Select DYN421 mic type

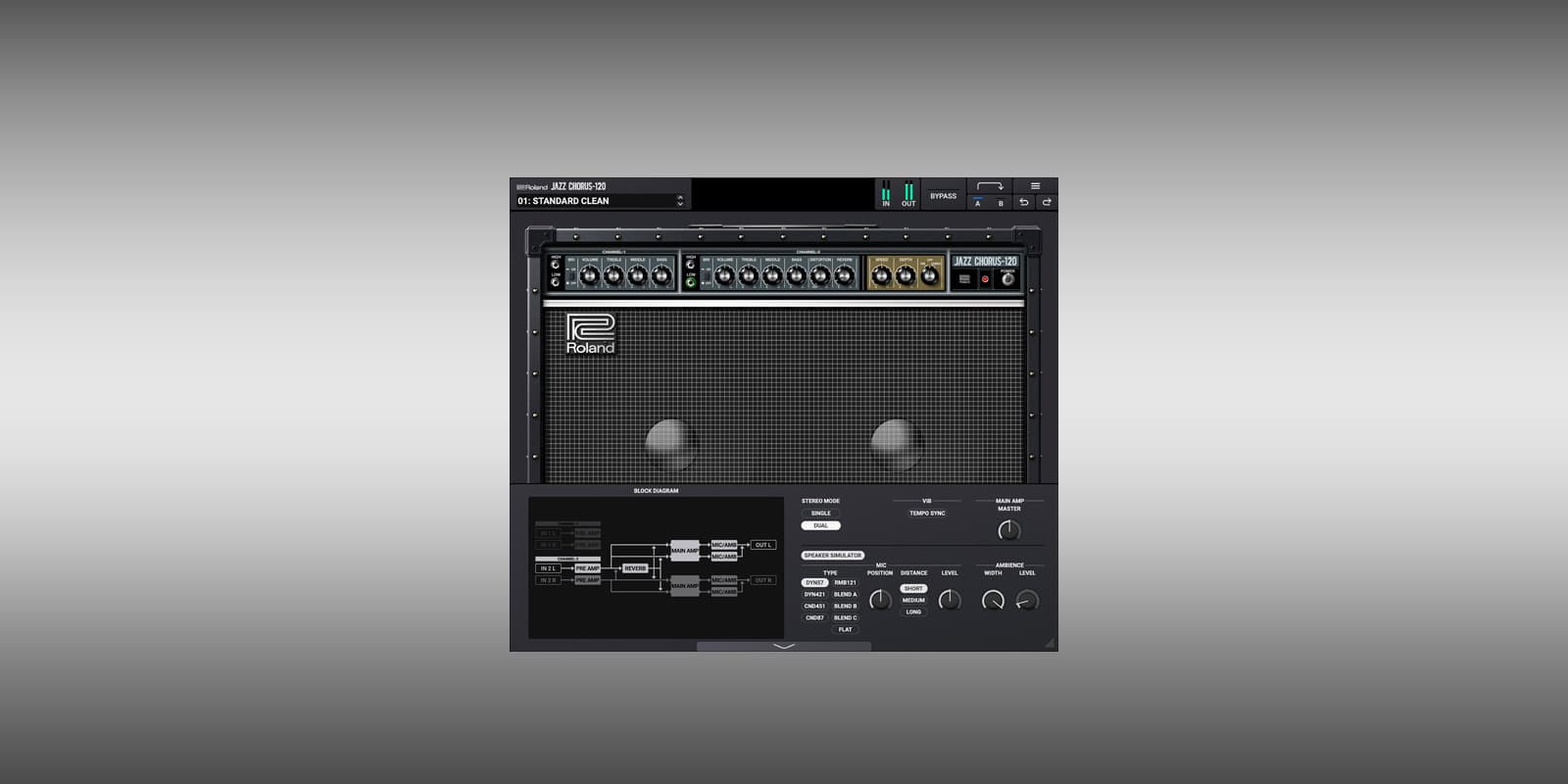(x=814, y=594)
